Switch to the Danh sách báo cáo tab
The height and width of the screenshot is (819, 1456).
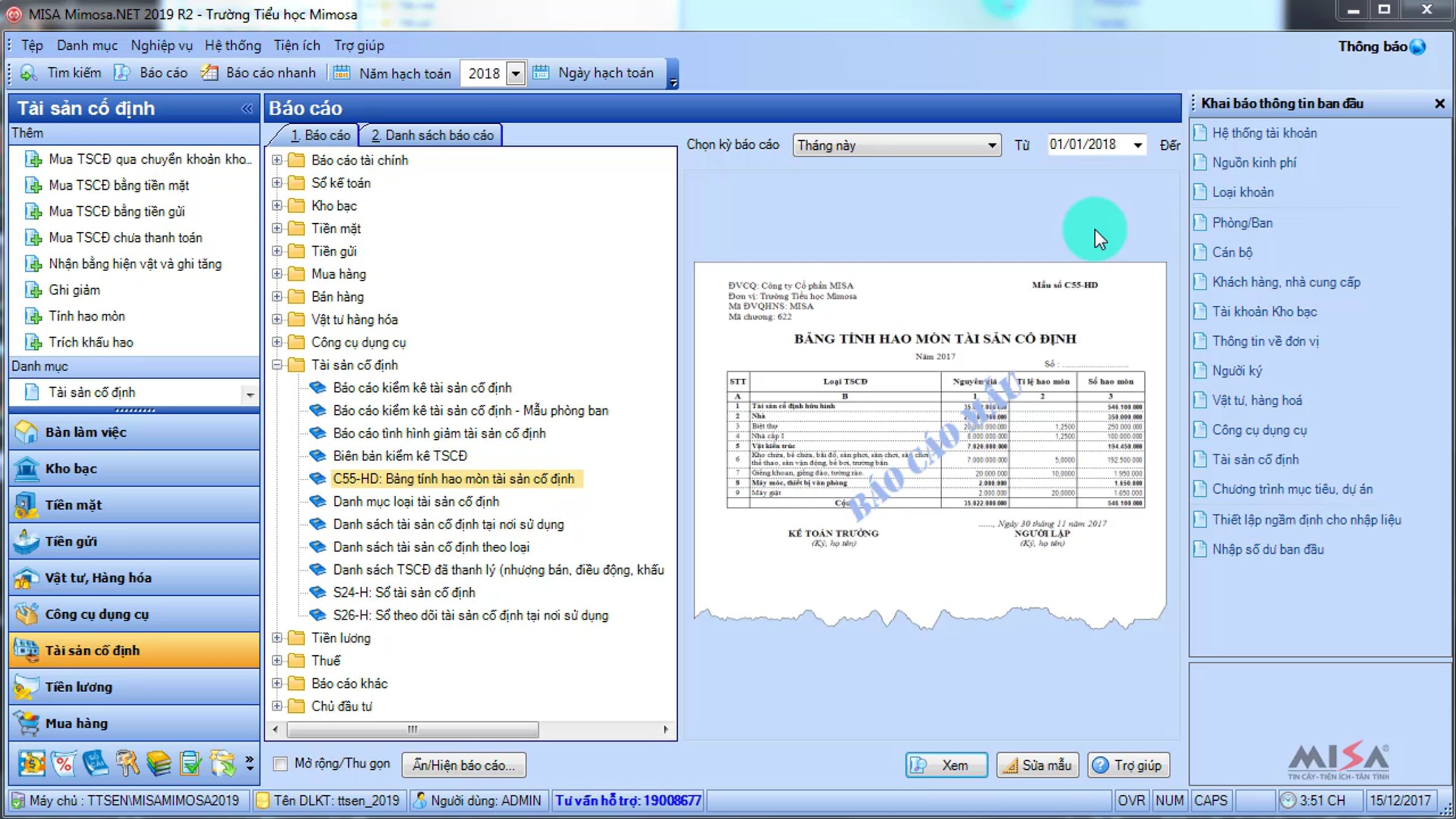click(x=432, y=135)
